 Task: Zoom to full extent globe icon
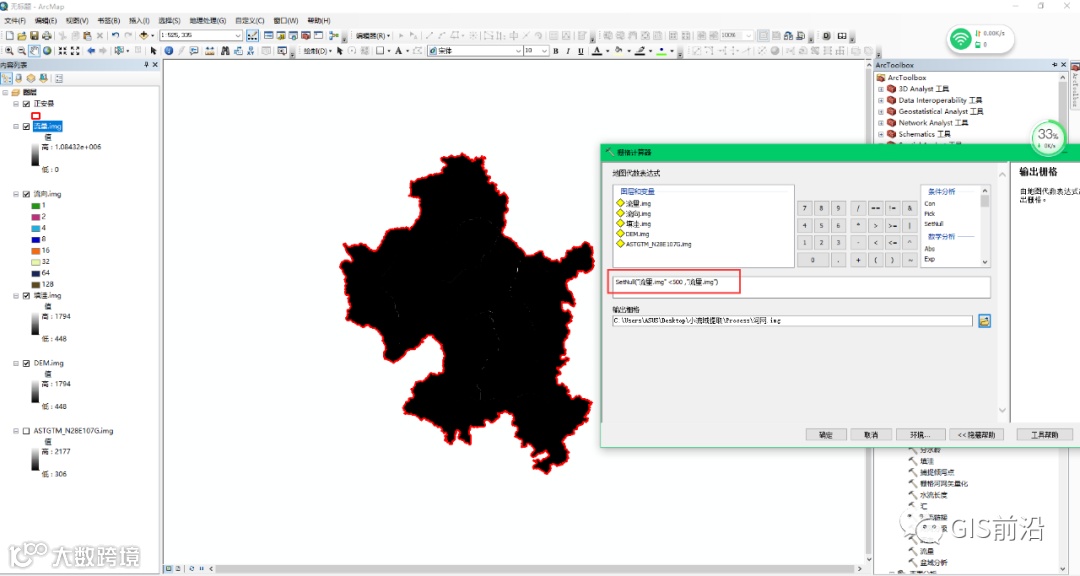[x=48, y=51]
